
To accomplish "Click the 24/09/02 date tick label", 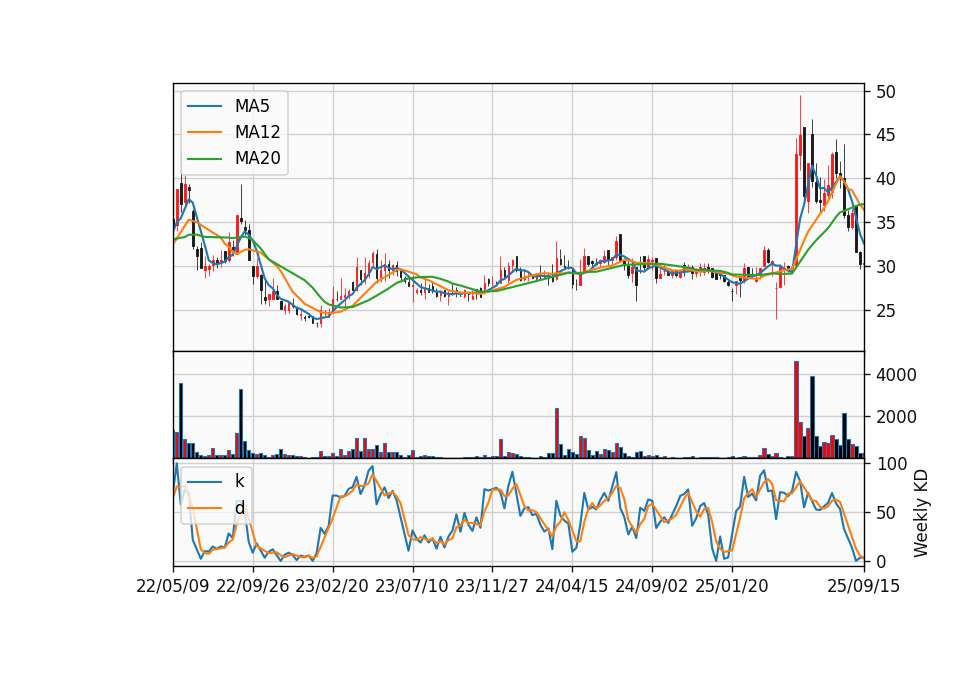I will [x=651, y=586].
